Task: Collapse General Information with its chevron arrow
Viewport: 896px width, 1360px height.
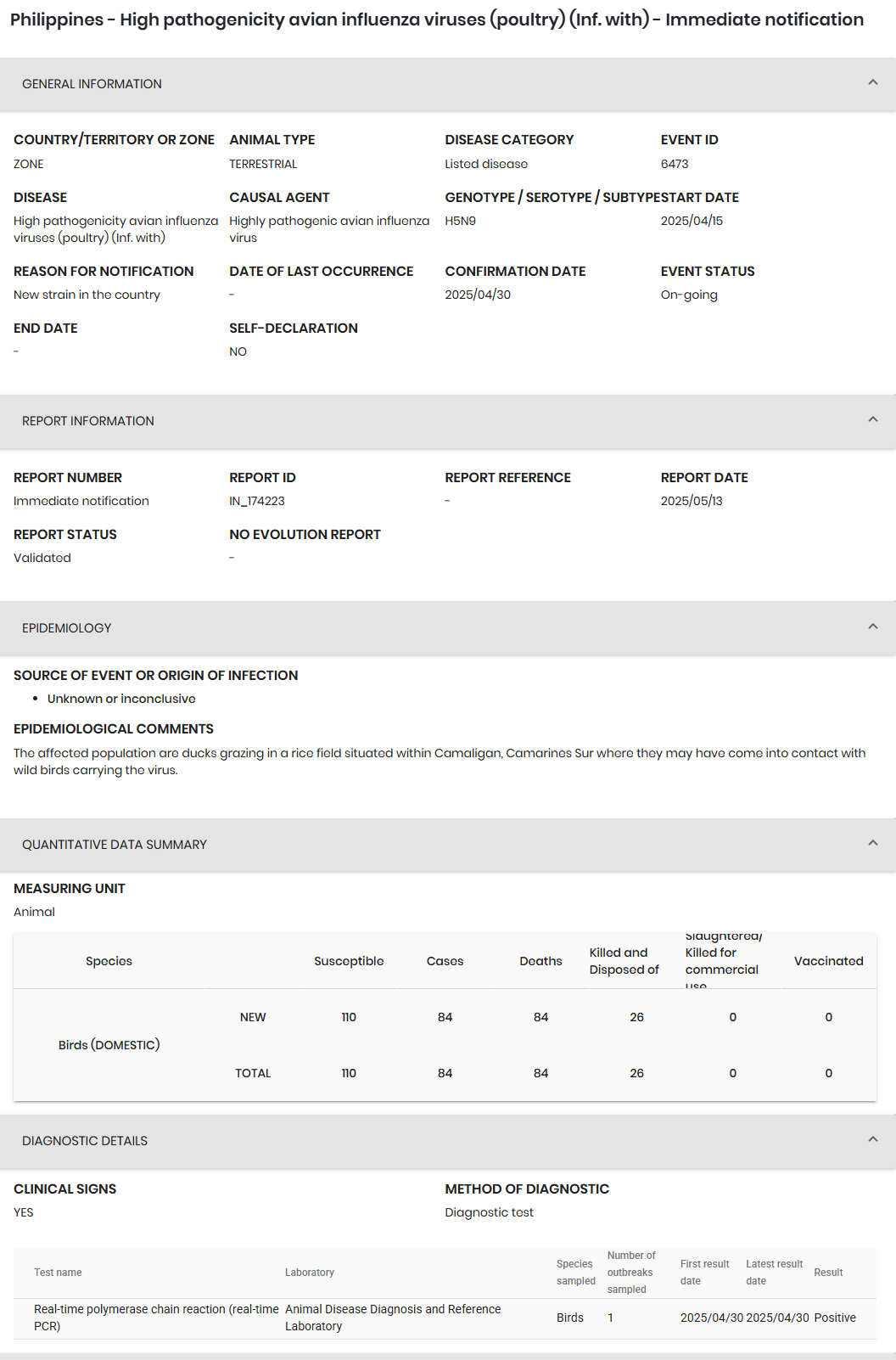Action: pos(872,82)
